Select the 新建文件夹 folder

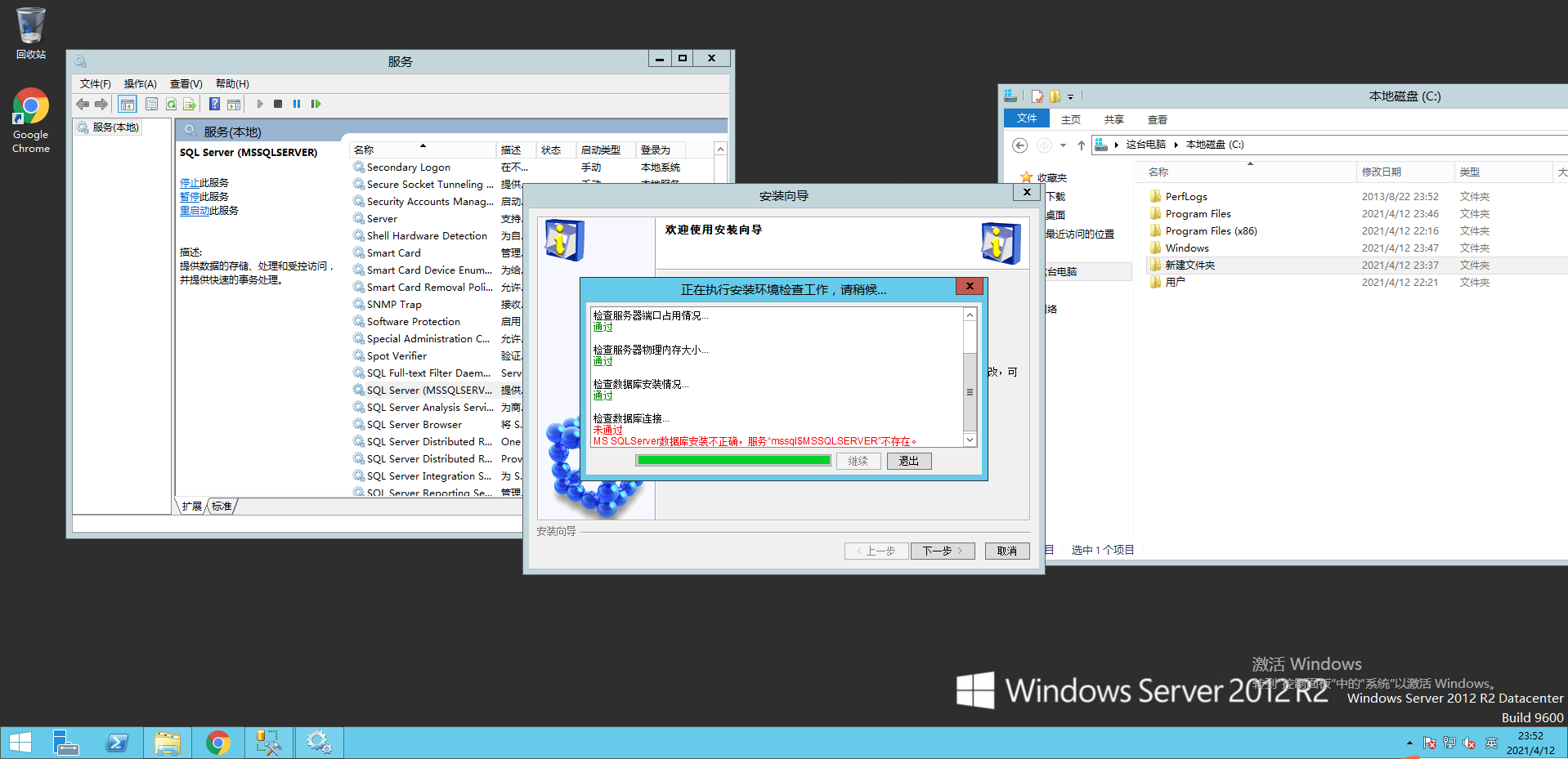coord(1189,266)
